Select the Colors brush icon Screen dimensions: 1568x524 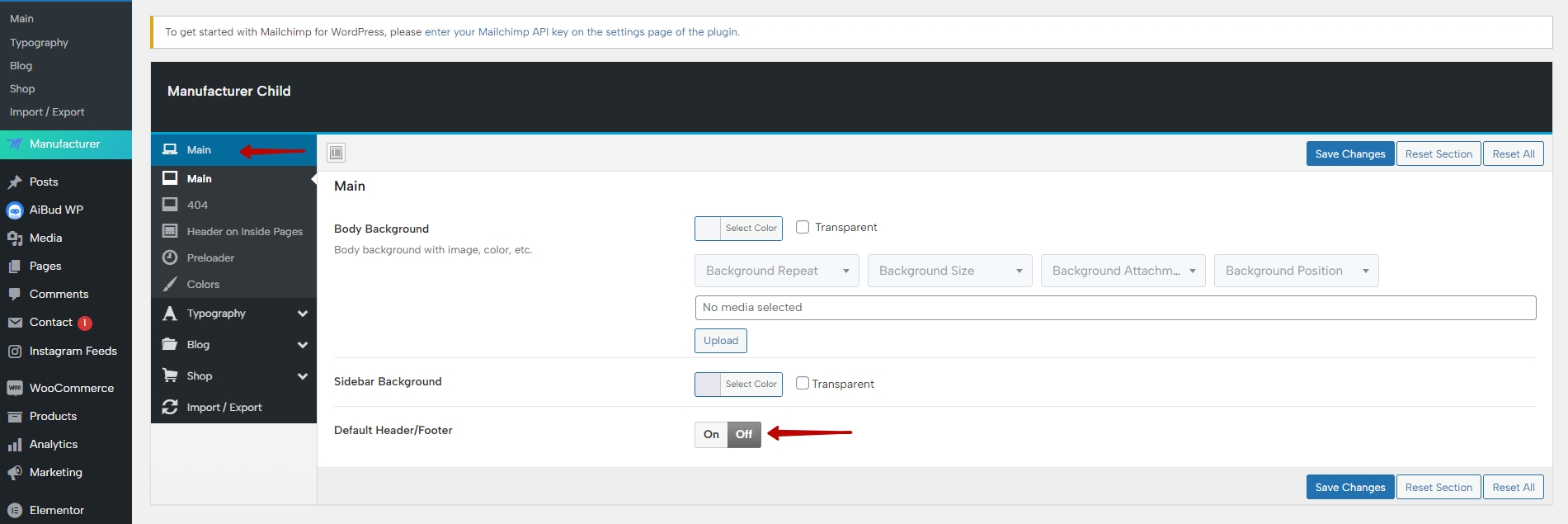coord(170,284)
